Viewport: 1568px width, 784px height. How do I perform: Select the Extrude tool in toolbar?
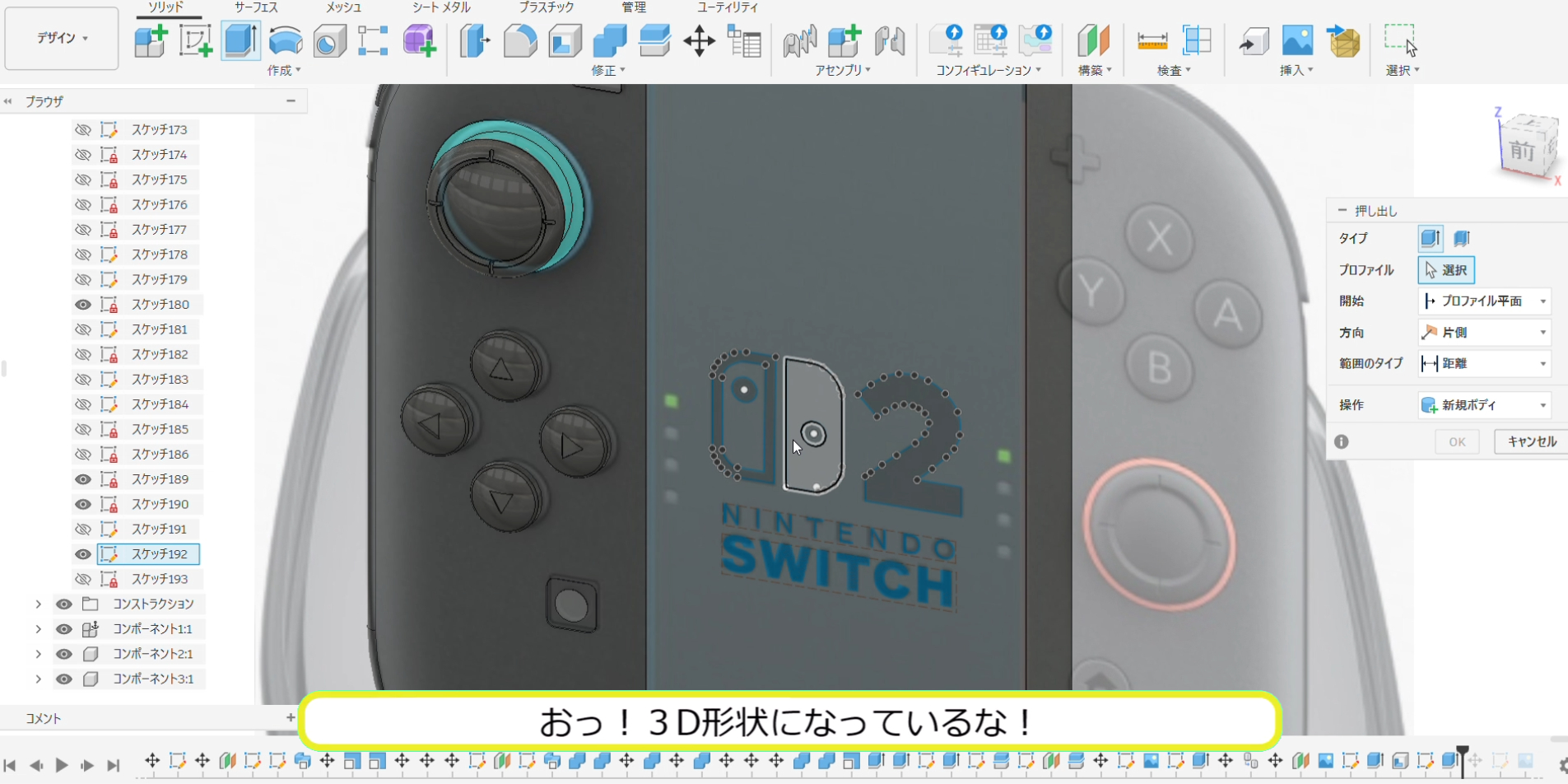point(240,40)
